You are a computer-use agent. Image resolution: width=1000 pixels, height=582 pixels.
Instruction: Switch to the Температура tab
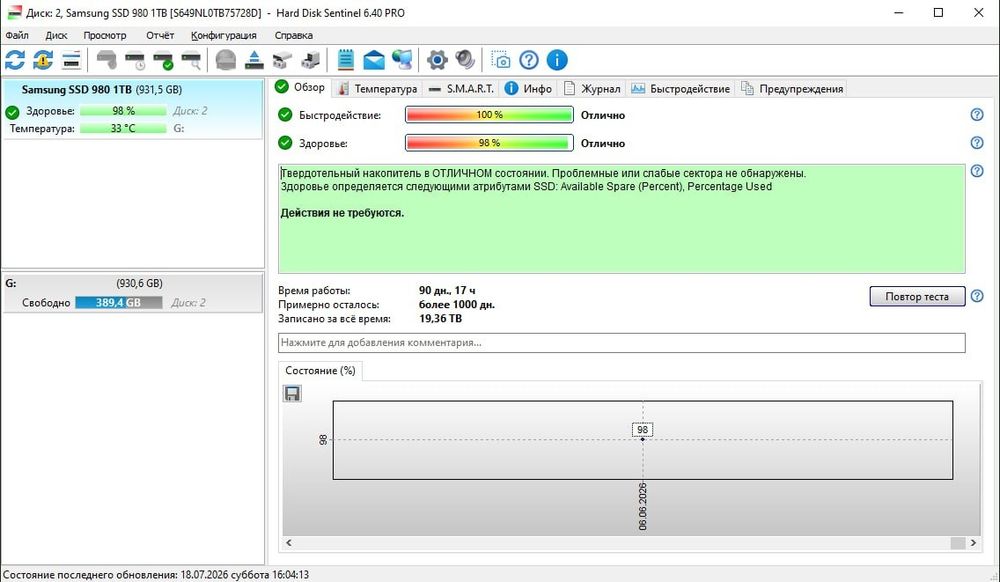click(378, 89)
